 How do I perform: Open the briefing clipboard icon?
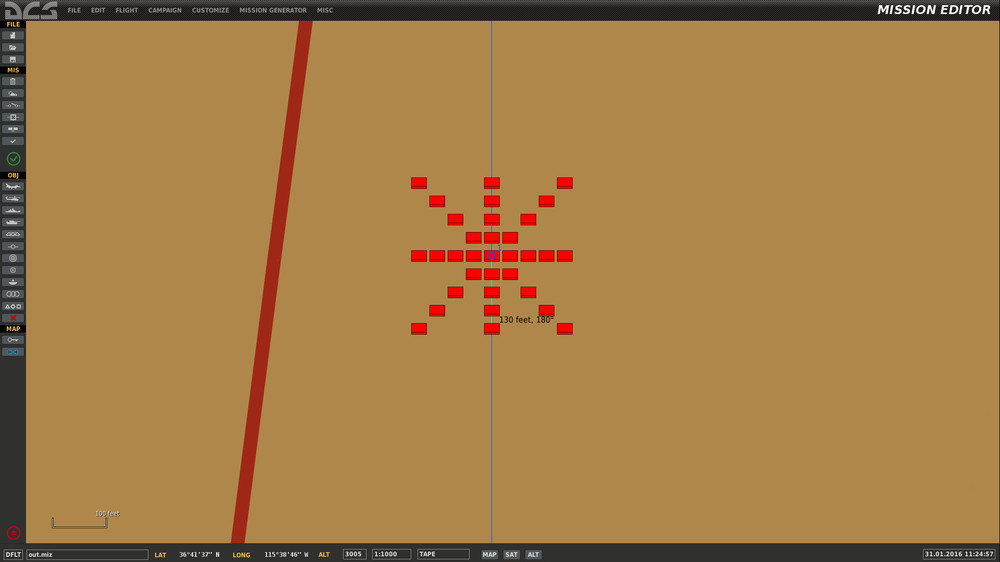(x=13, y=82)
